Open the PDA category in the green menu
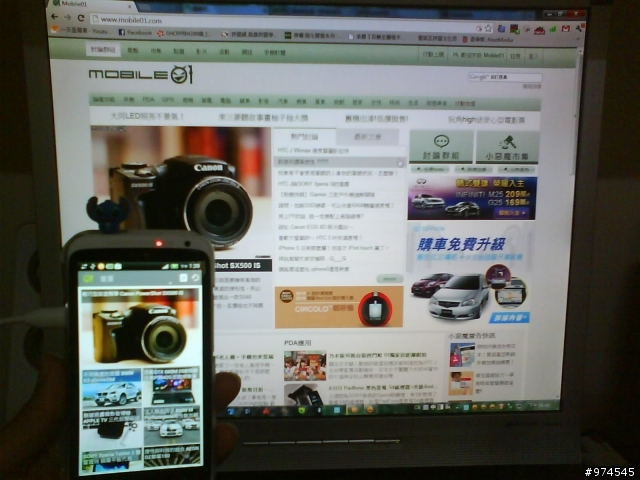Image resolution: width=640 pixels, height=480 pixels. [x=149, y=99]
